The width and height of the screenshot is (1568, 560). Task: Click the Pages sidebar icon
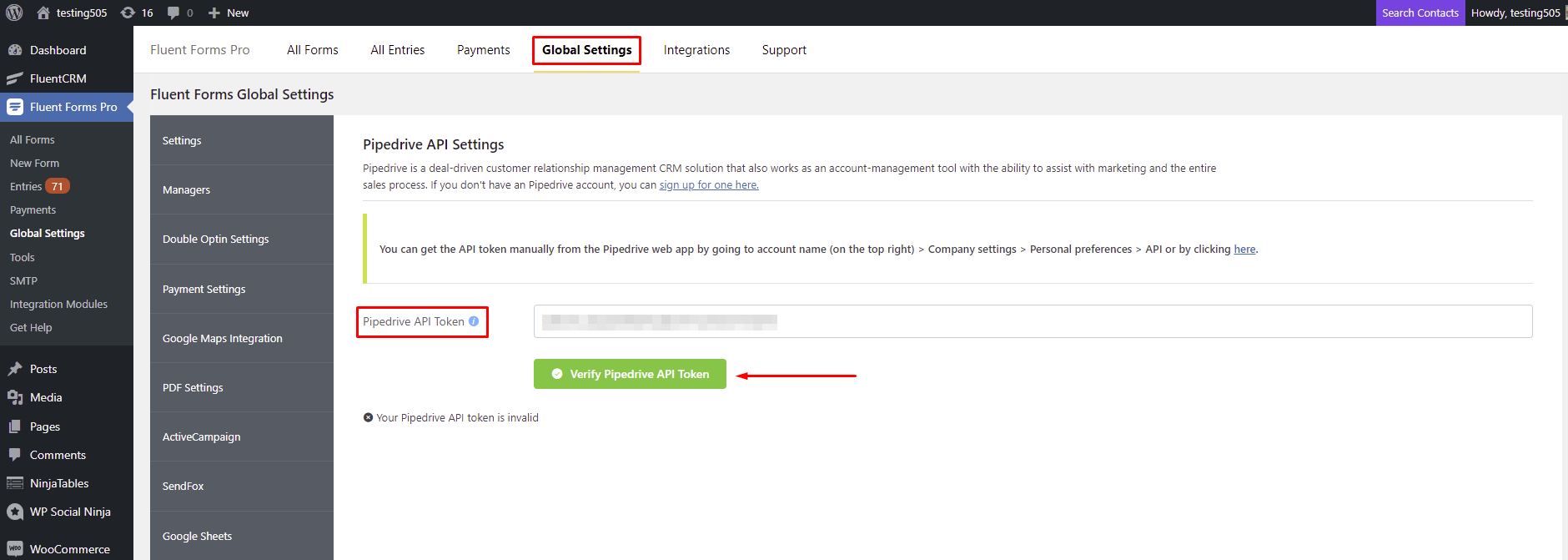pyautogui.click(x=15, y=426)
